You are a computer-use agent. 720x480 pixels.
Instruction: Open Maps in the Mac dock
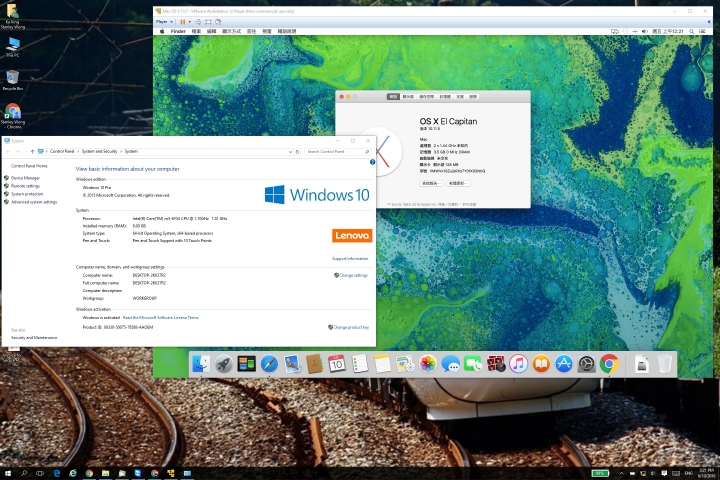click(405, 364)
